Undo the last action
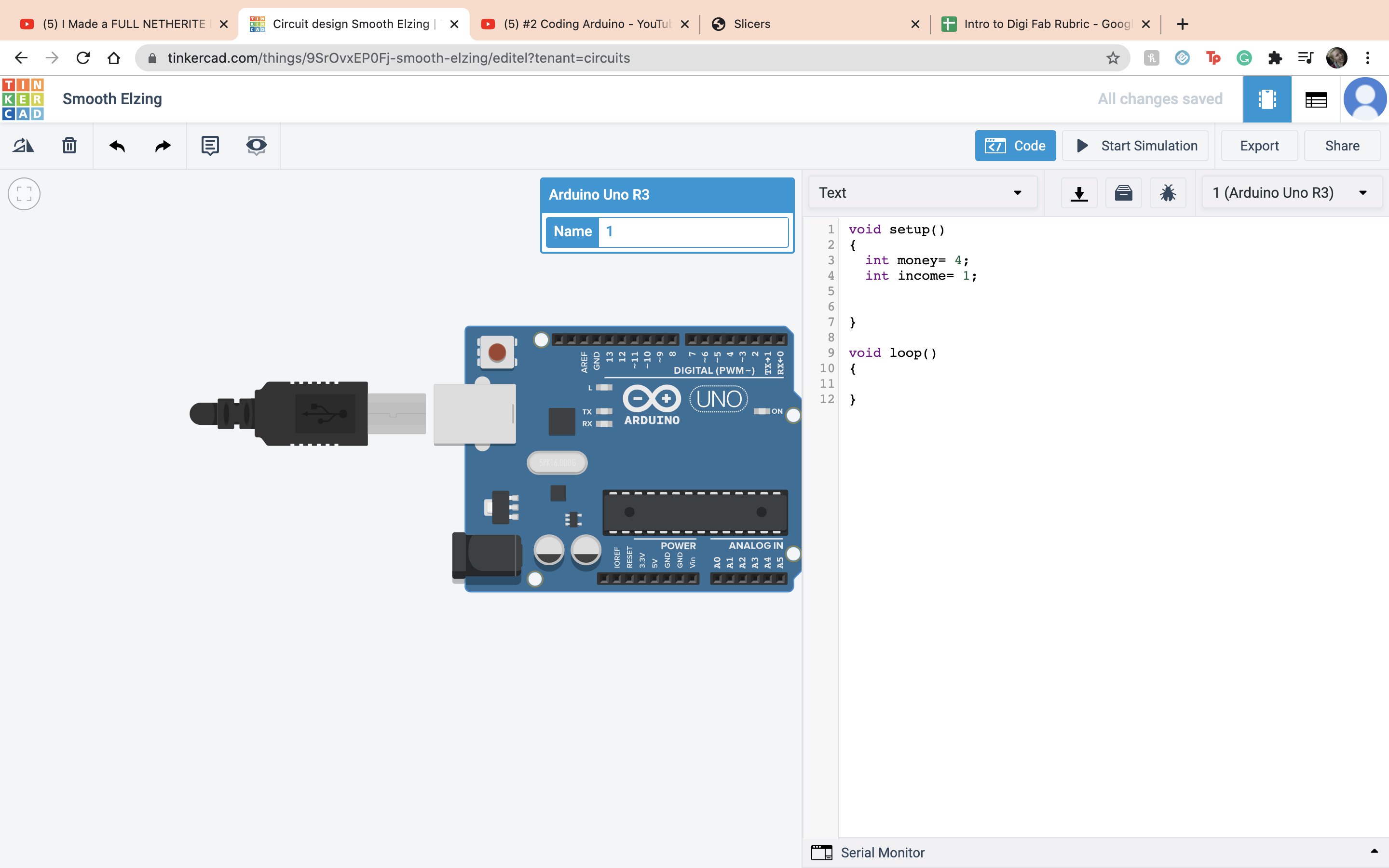 point(117,146)
